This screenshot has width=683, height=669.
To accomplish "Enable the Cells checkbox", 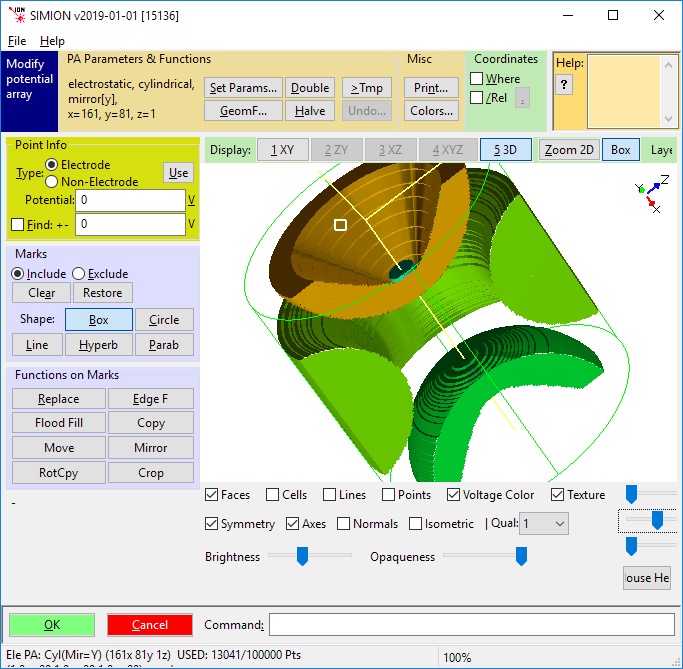I will pos(273,495).
